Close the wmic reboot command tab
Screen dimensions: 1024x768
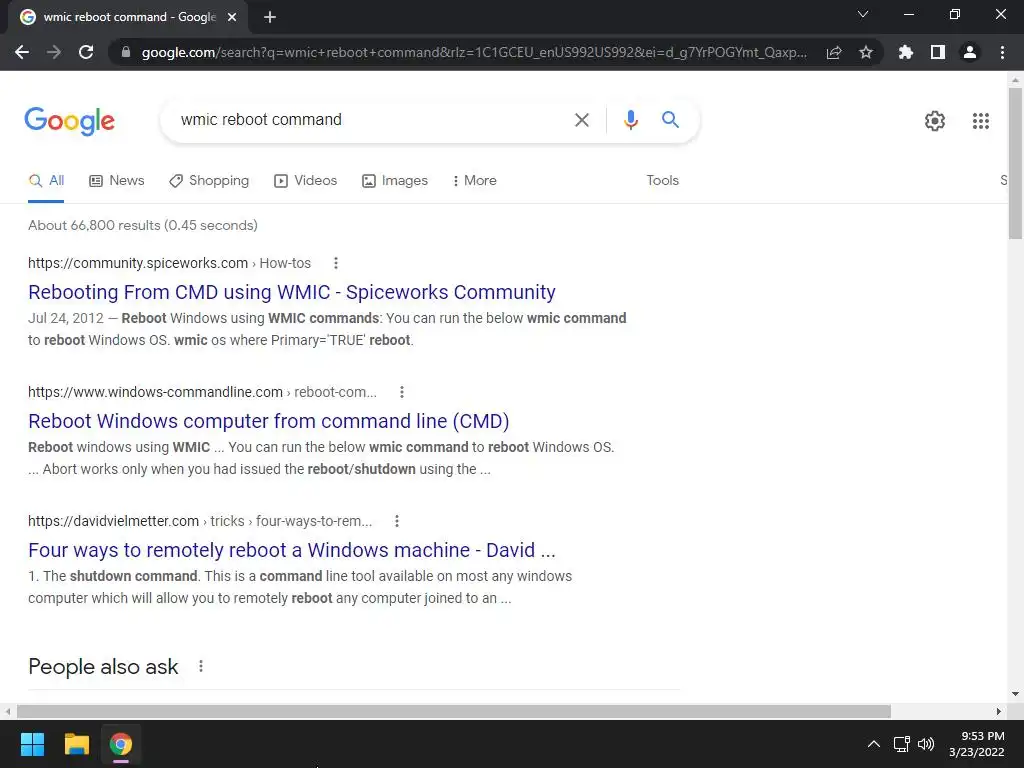(x=232, y=18)
